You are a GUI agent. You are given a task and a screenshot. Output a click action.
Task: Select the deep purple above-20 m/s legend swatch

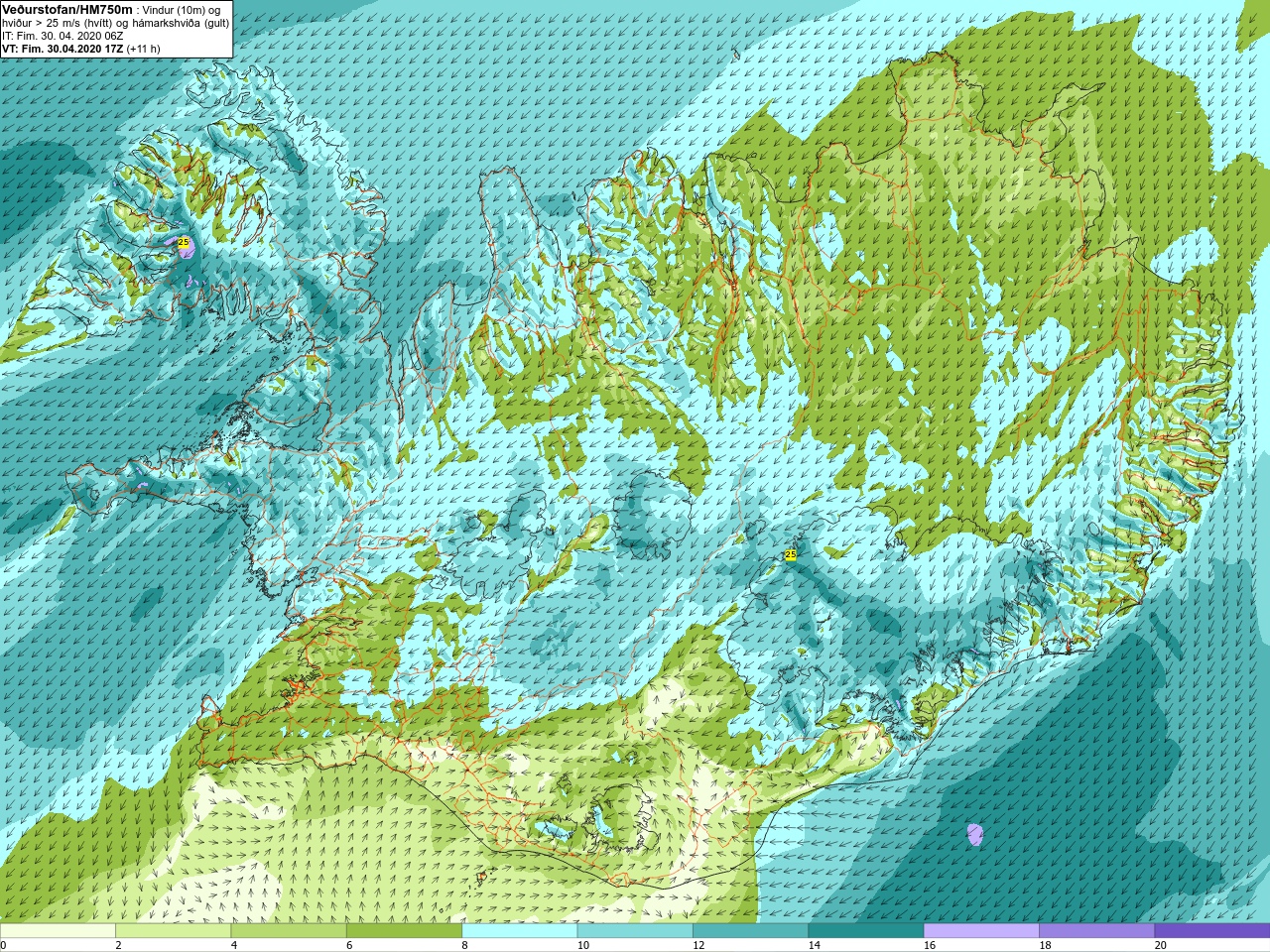tap(1212, 930)
